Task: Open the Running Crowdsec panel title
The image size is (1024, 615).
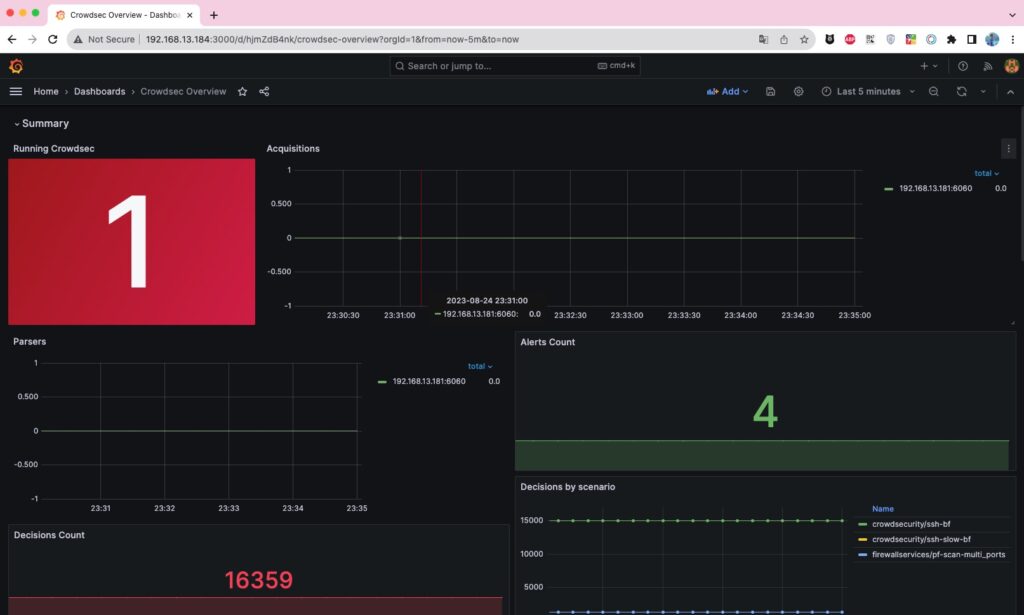Action: [54, 149]
